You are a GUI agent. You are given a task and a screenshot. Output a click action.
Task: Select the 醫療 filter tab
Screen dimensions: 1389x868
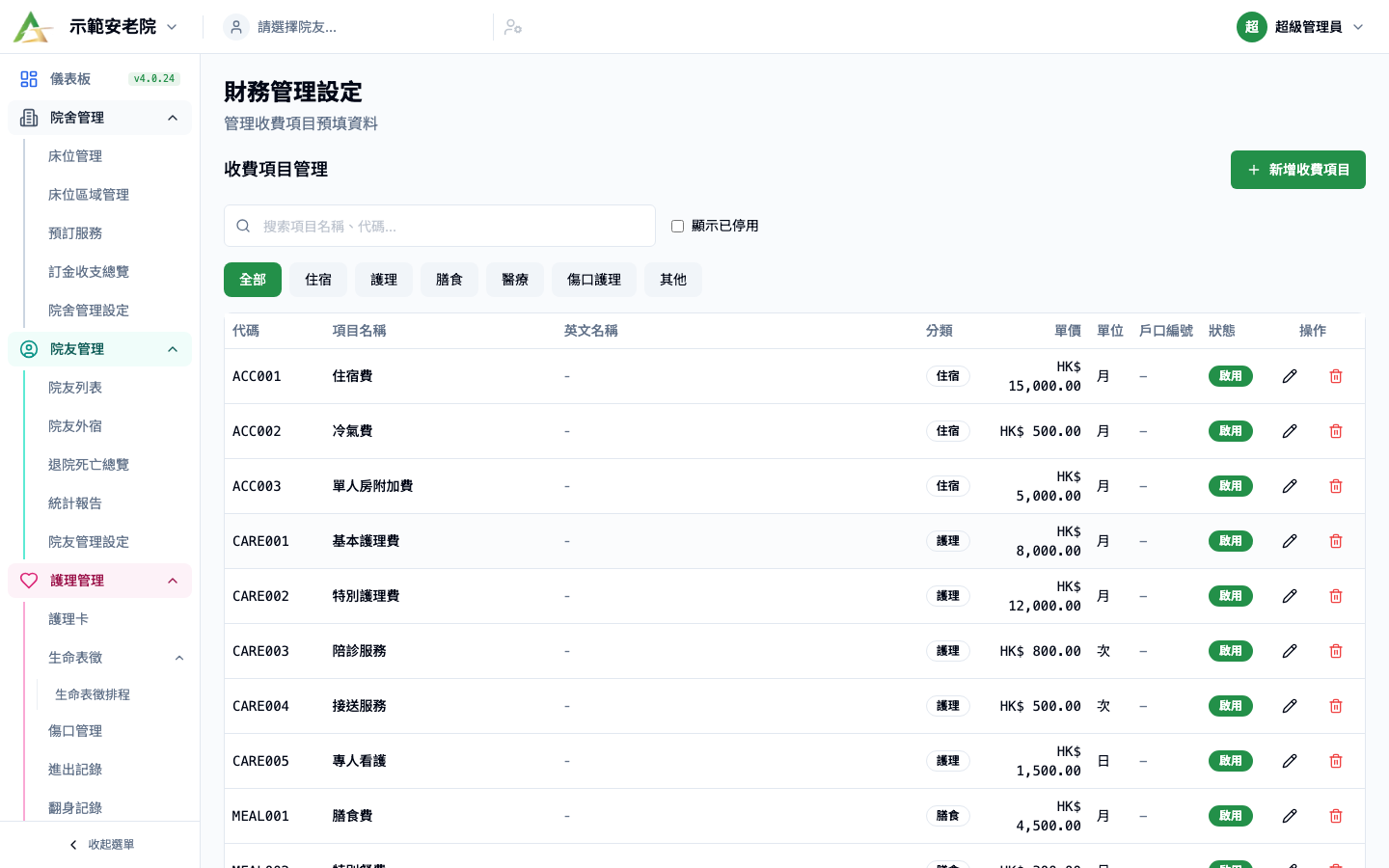[515, 280]
